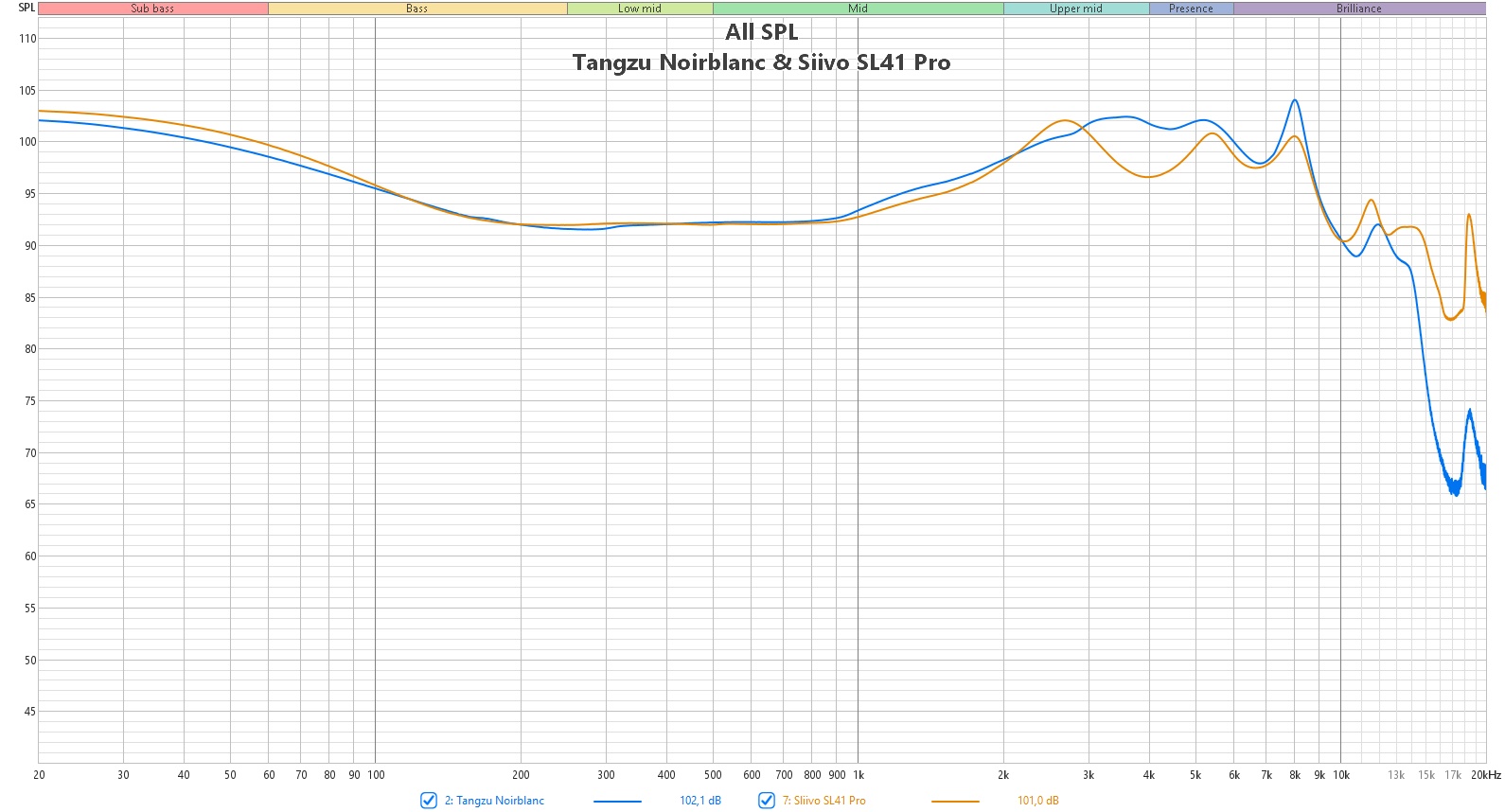Click the Low mid band label

pyautogui.click(x=640, y=9)
